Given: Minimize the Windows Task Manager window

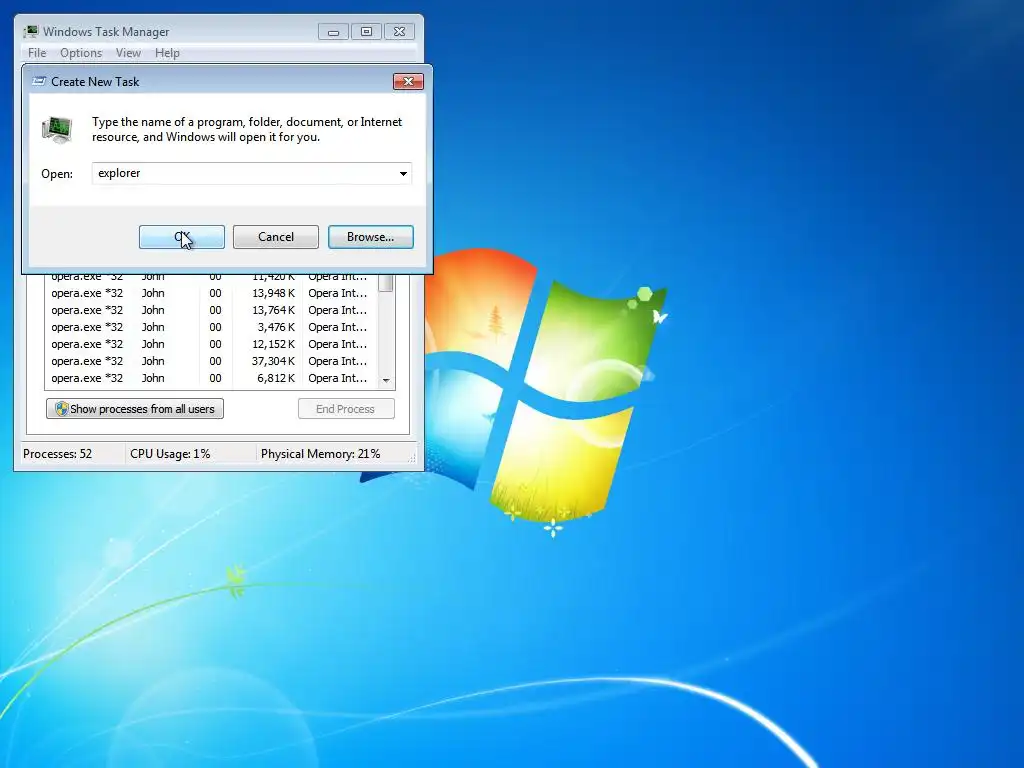Looking at the screenshot, I should 334,31.
